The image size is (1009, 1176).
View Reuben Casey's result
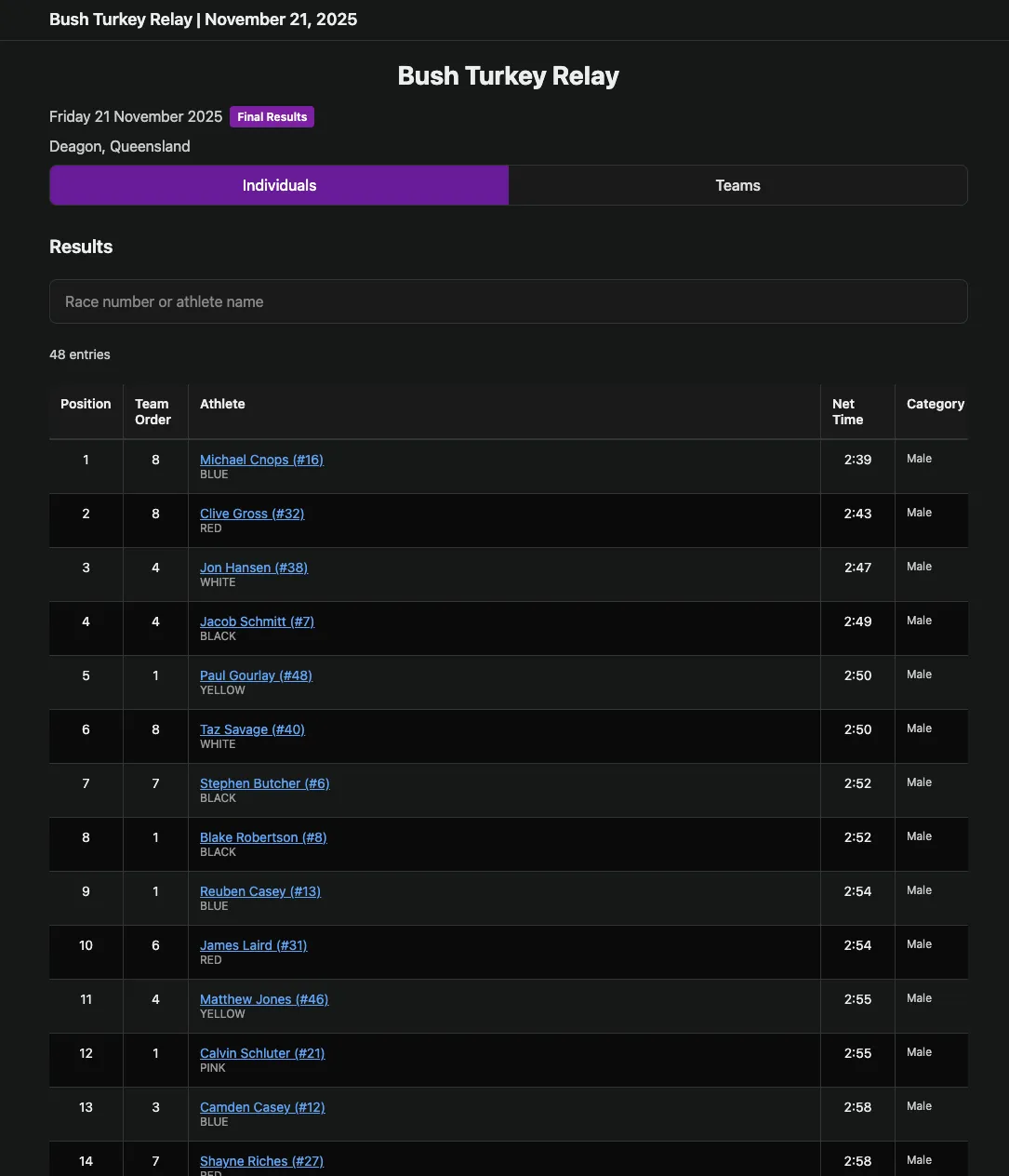coord(259,891)
